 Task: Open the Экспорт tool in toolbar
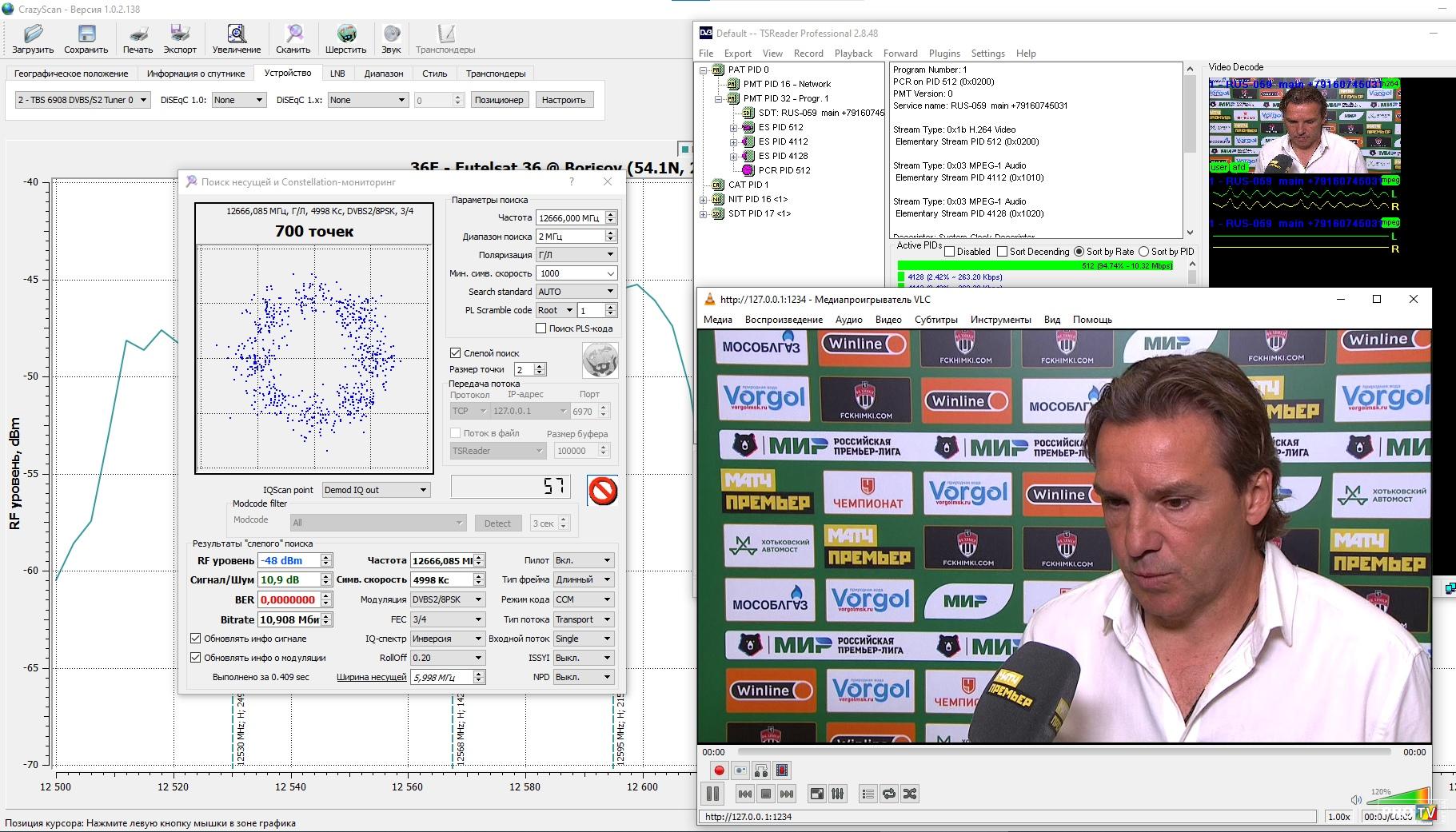tap(180, 34)
